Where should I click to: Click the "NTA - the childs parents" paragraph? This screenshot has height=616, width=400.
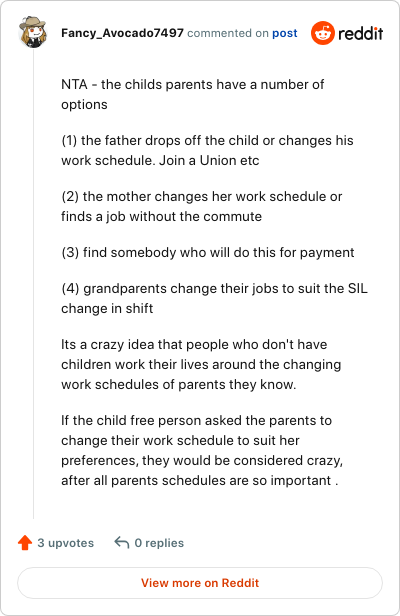pos(193,94)
